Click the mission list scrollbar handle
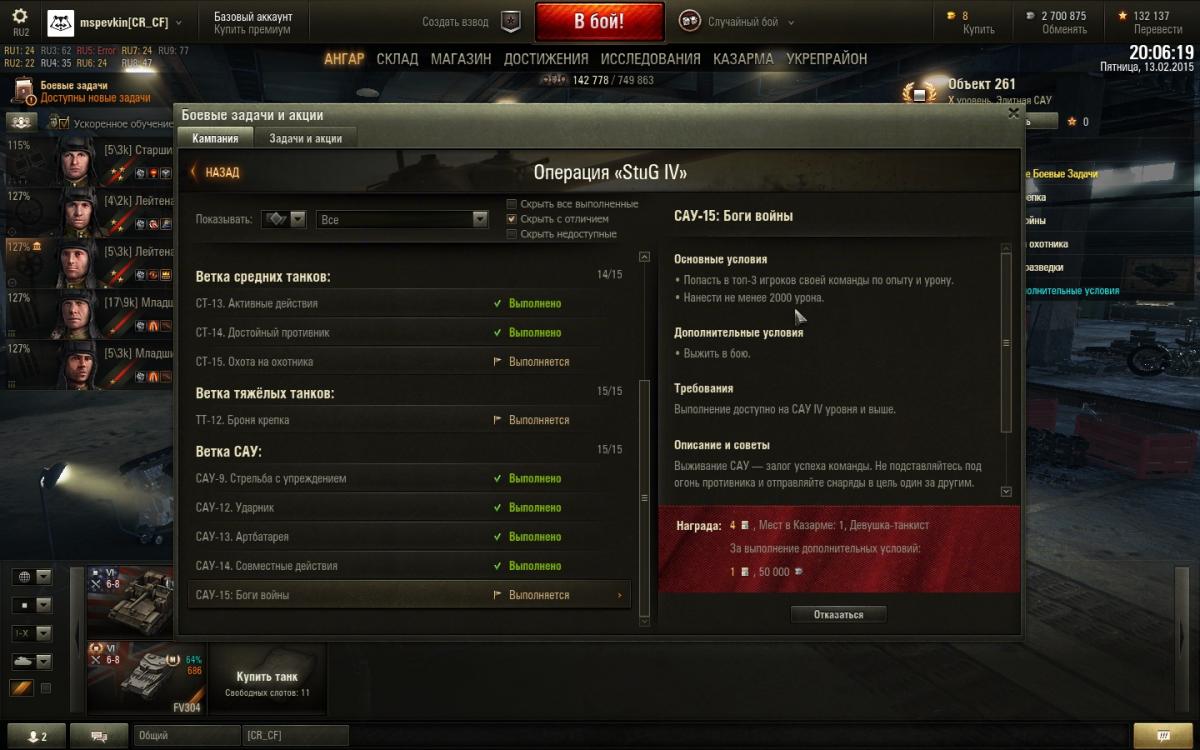Screen dimensions: 1200x750 [644, 497]
